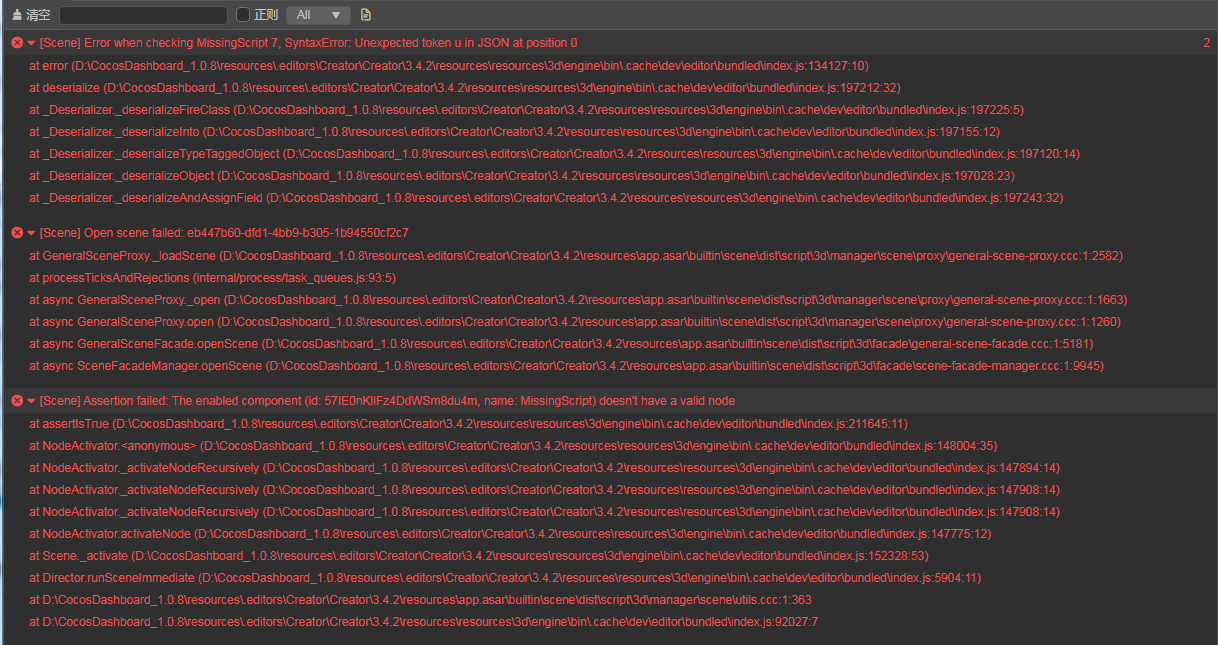Collapse the Open scene failed entry
The image size is (1218, 645).
[x=31, y=233]
